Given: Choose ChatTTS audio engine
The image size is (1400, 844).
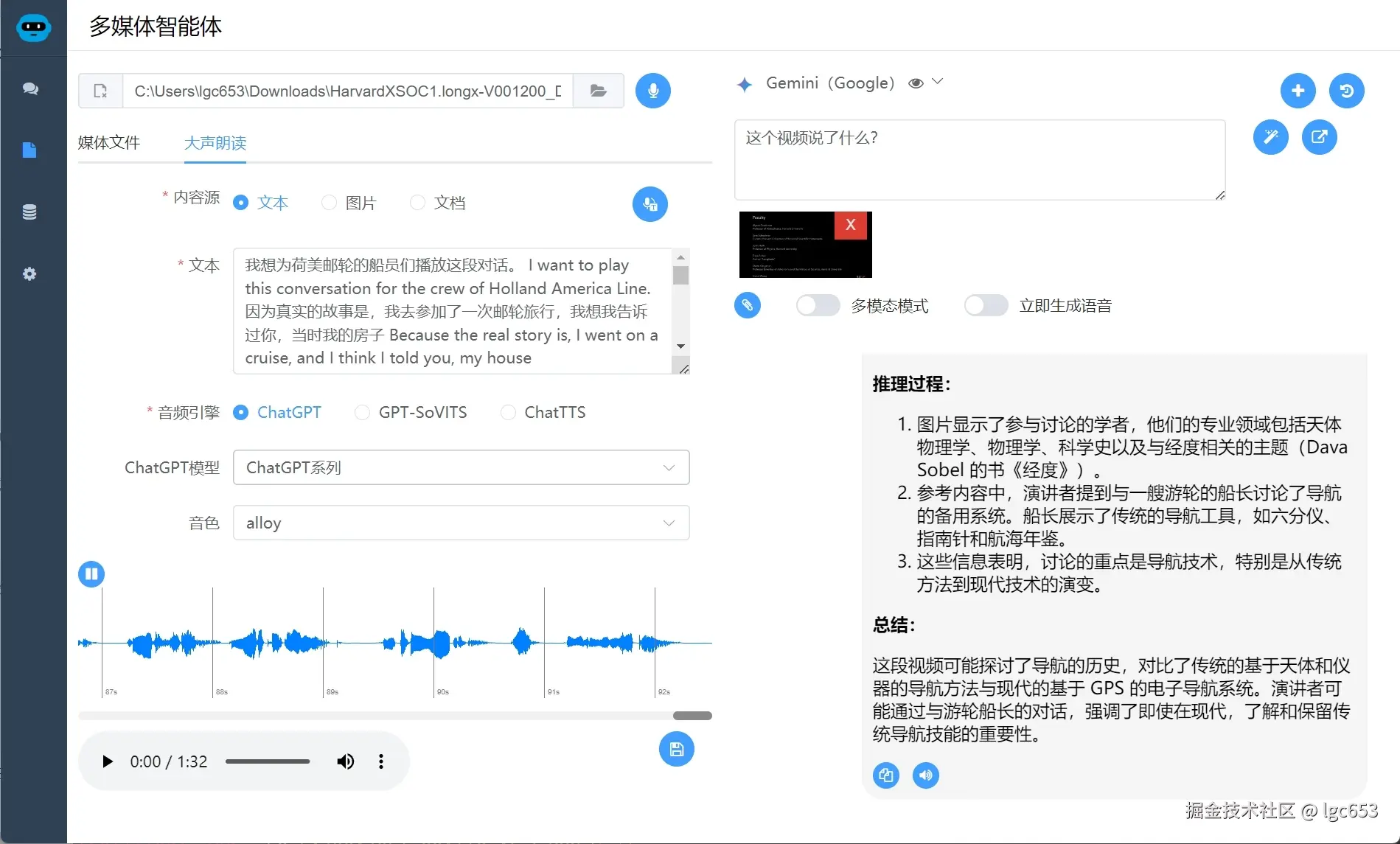Looking at the screenshot, I should point(508,413).
